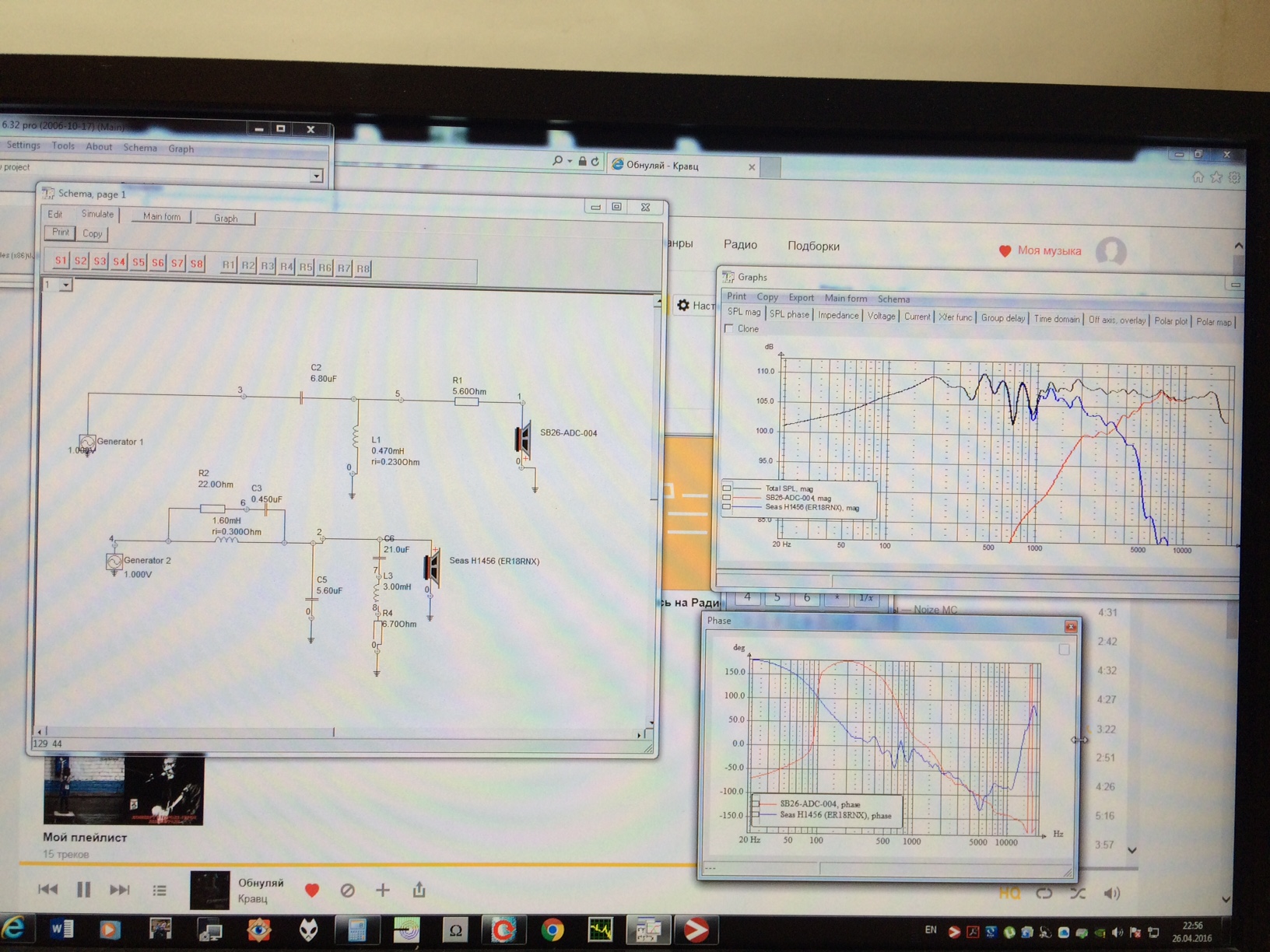The height and width of the screenshot is (952, 1270).
Task: Click the R8 button in Schema toolbar
Action: pos(363,269)
